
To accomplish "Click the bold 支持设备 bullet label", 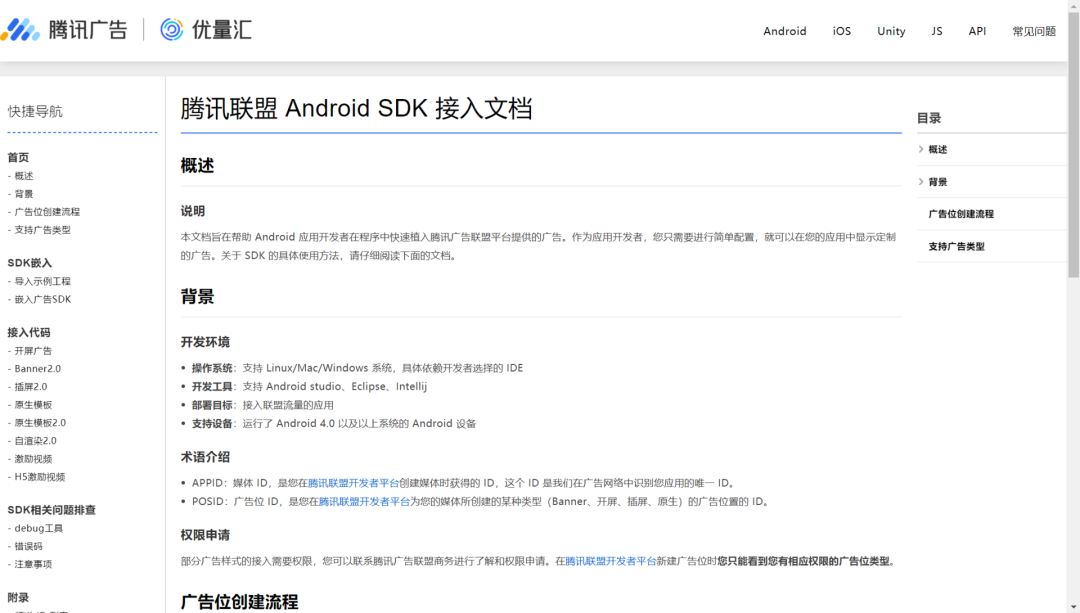I will [212, 424].
